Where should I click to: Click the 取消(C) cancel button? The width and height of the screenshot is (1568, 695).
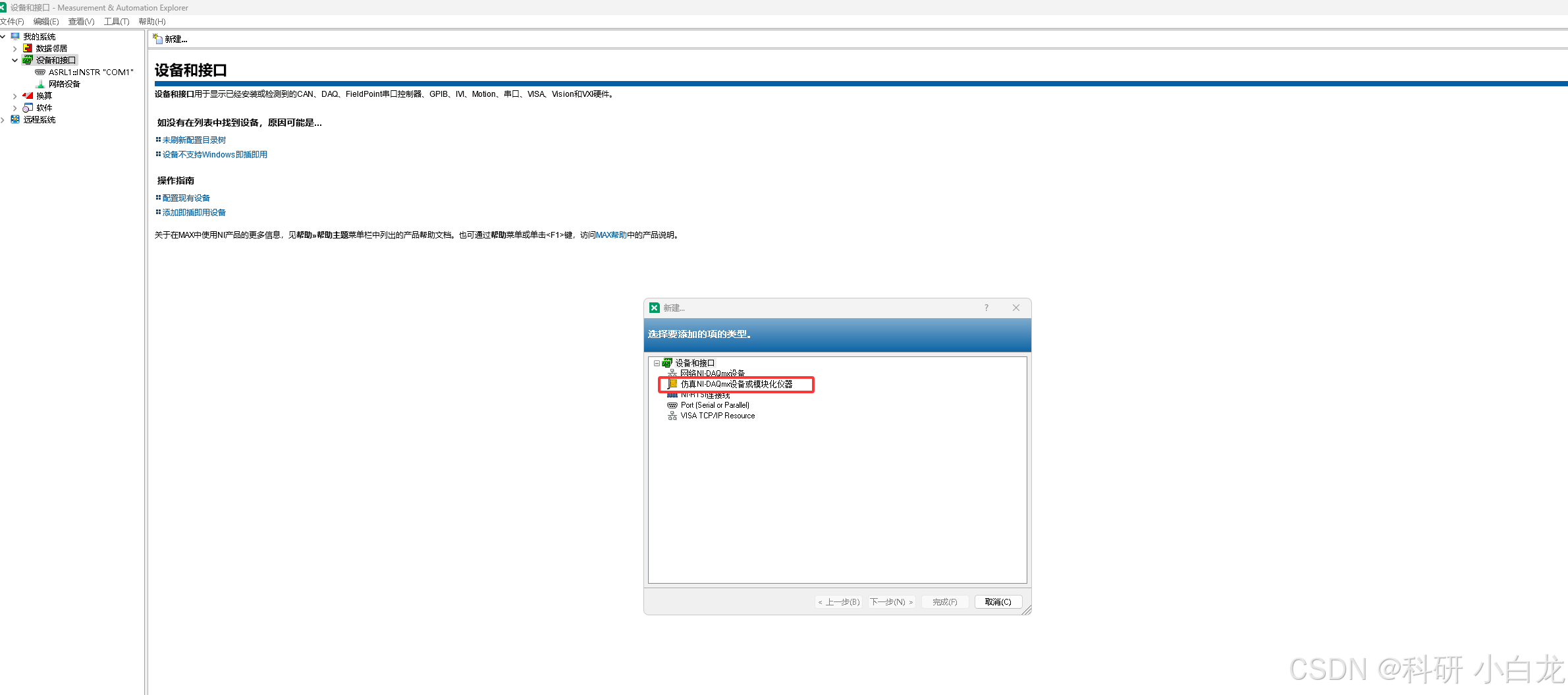[998, 602]
